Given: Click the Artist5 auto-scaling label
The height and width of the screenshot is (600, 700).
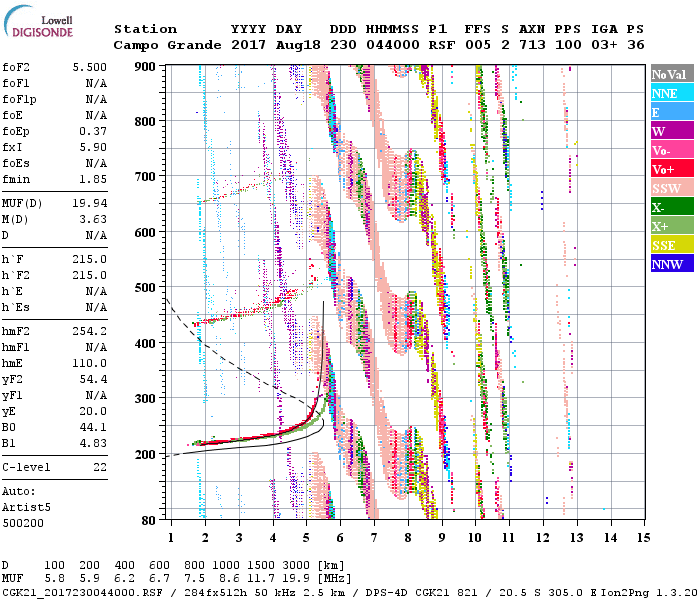Looking at the screenshot, I should click(x=27, y=508).
